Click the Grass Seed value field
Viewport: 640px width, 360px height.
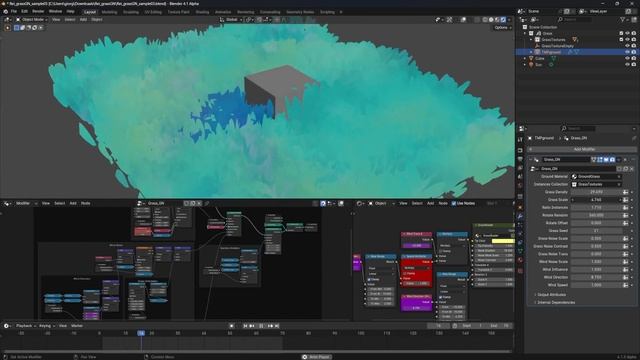[x=596, y=231]
